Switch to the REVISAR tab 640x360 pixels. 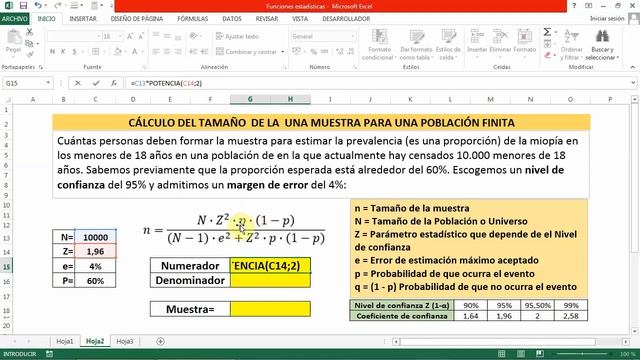coord(267,19)
